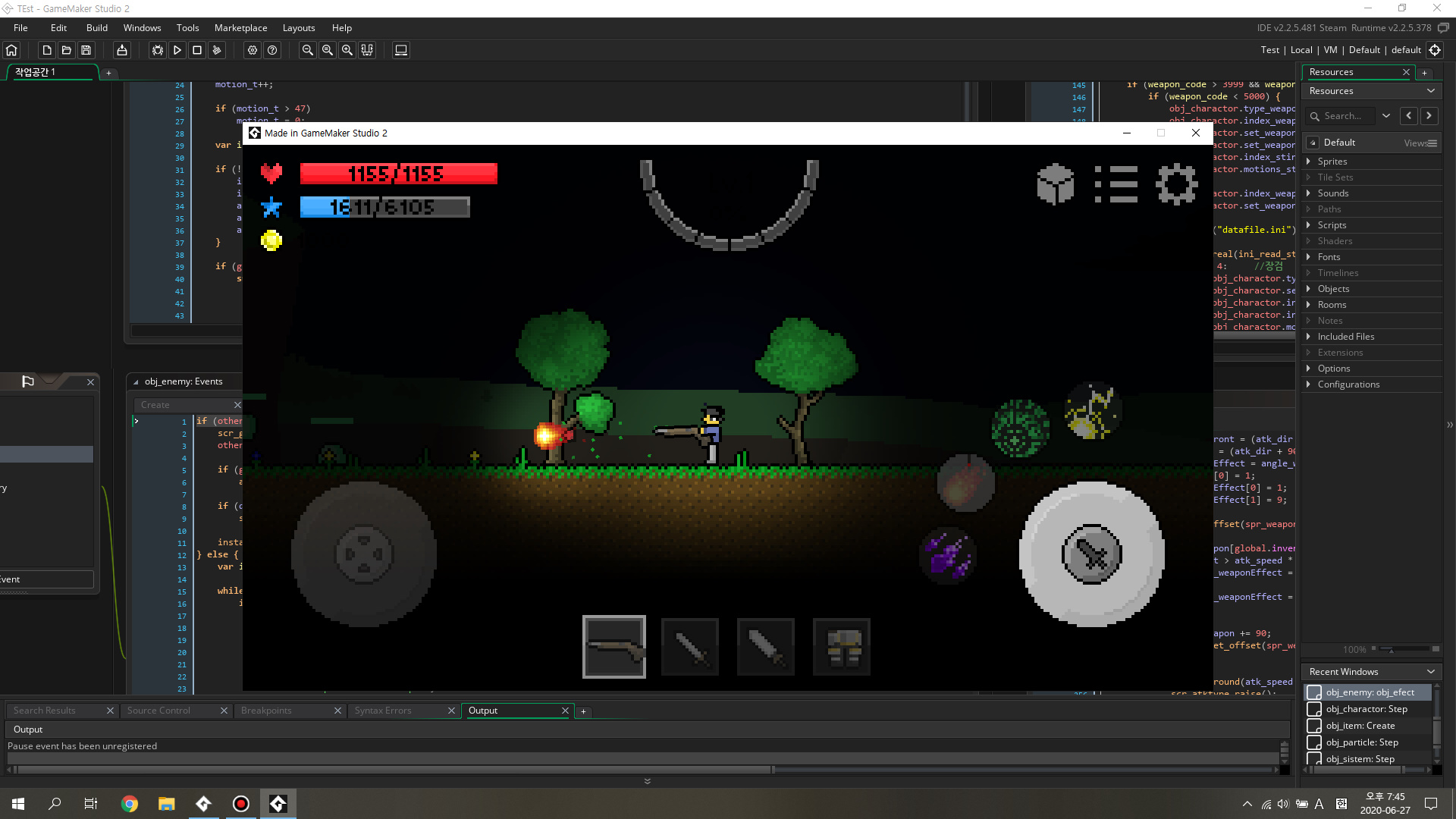
Task: Click the Zoom In magnifier icon
Action: [x=347, y=50]
